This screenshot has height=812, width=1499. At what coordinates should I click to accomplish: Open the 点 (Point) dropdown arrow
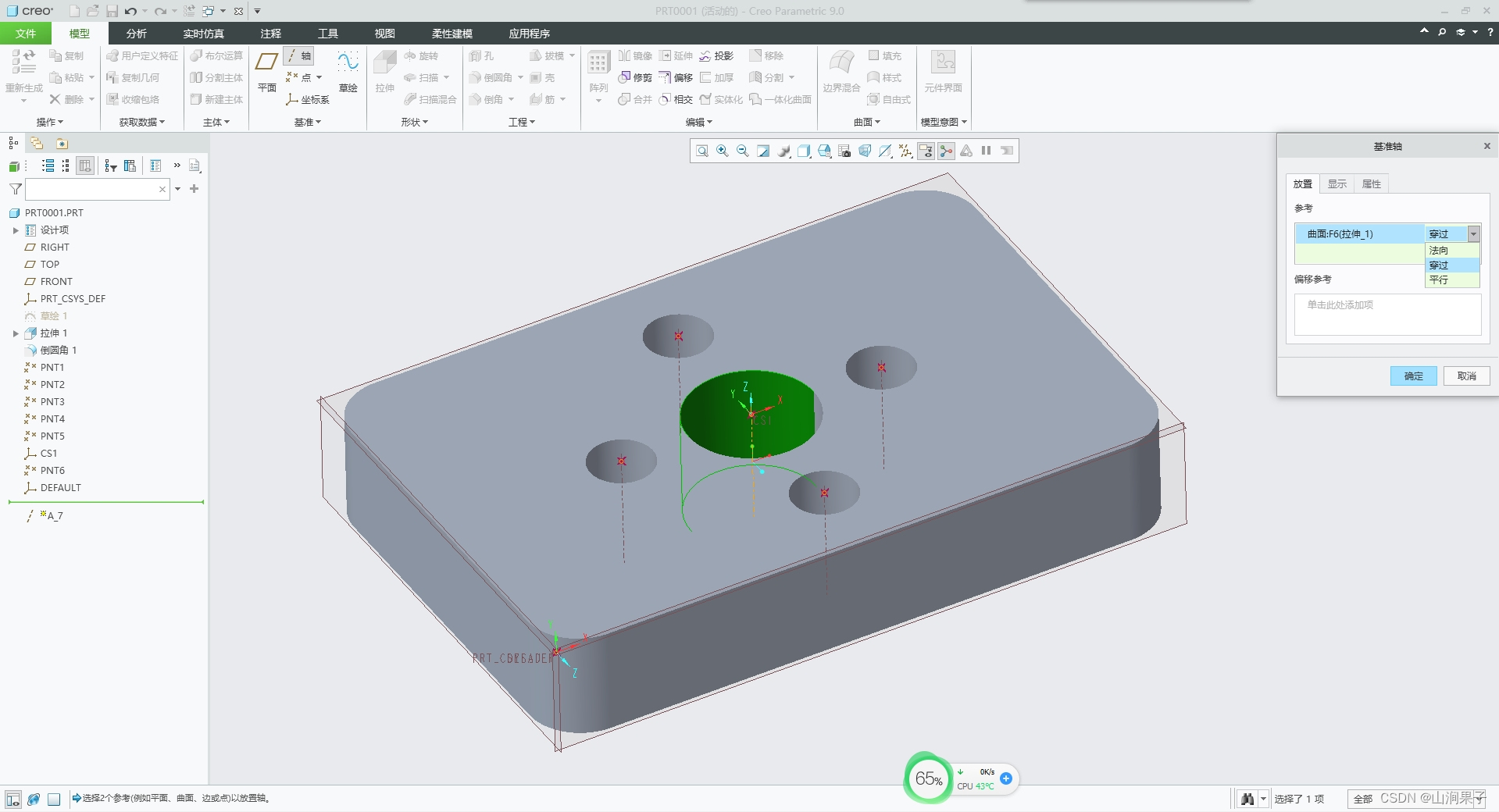(319, 77)
